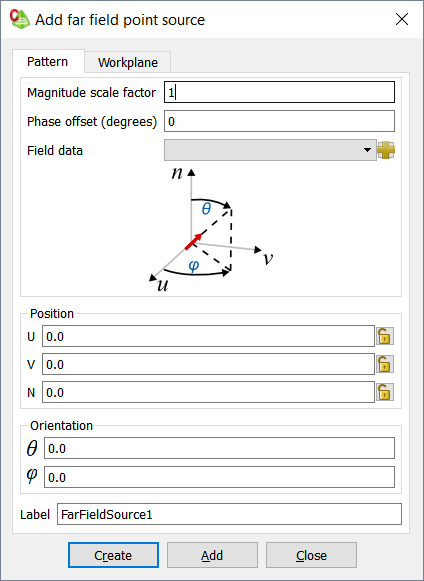Click the Field data dropdown arrow

click(367, 150)
